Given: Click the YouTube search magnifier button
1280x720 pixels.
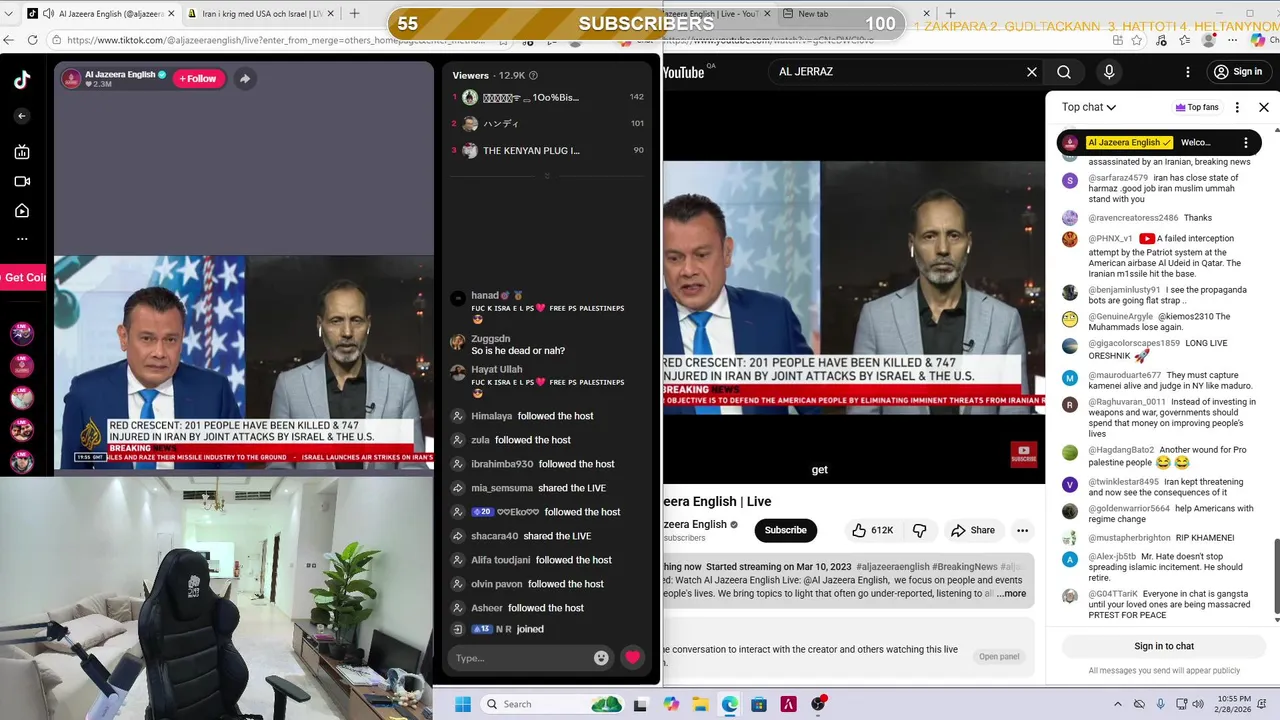Looking at the screenshot, I should point(1064,72).
